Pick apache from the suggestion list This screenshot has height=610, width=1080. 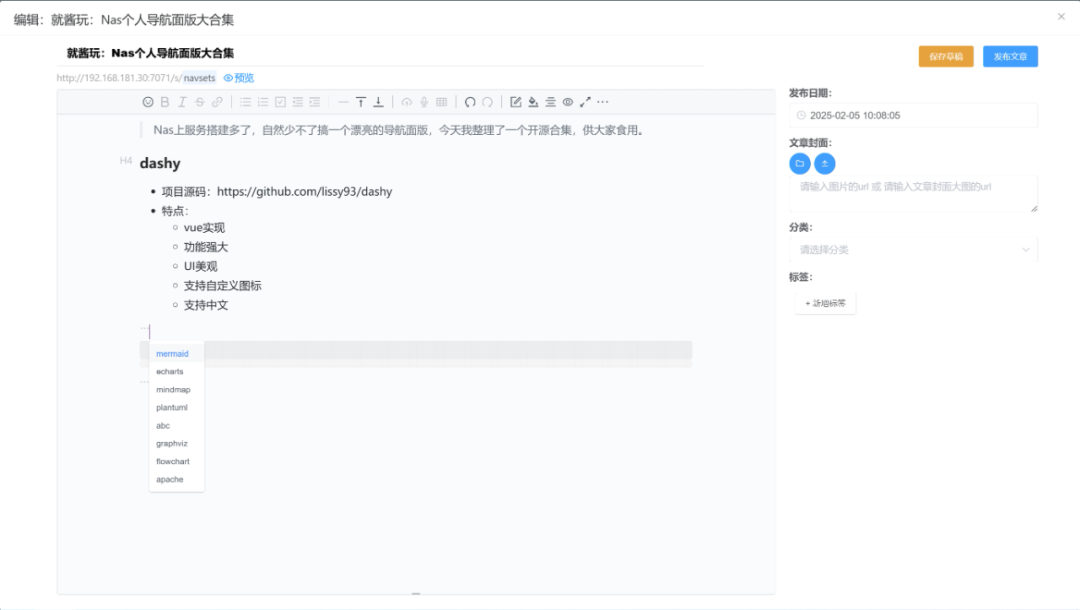tap(176, 479)
